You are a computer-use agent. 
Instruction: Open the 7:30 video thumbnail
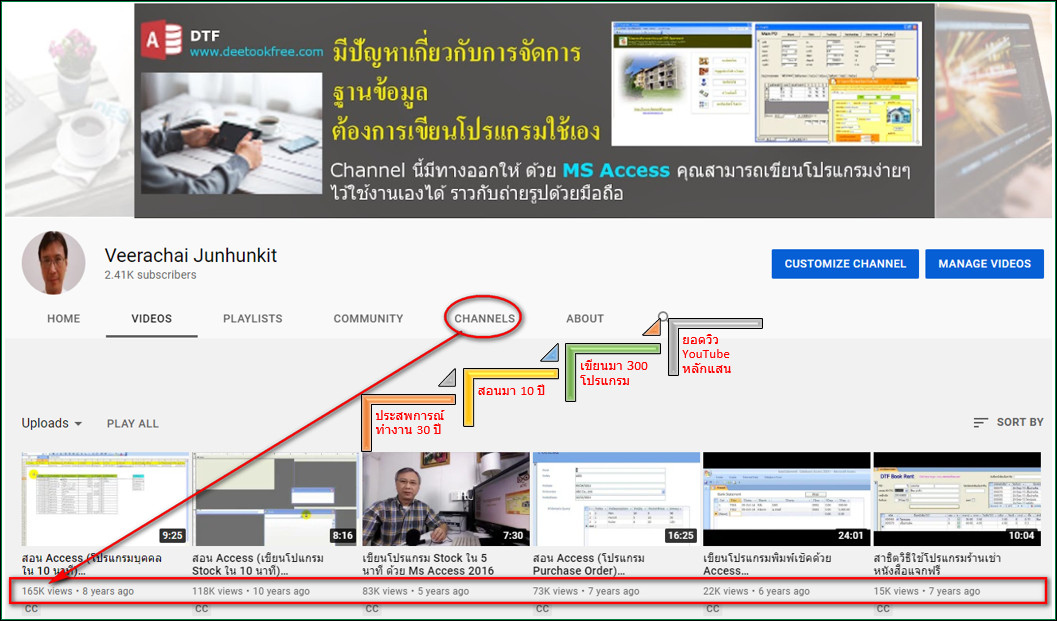pos(446,499)
